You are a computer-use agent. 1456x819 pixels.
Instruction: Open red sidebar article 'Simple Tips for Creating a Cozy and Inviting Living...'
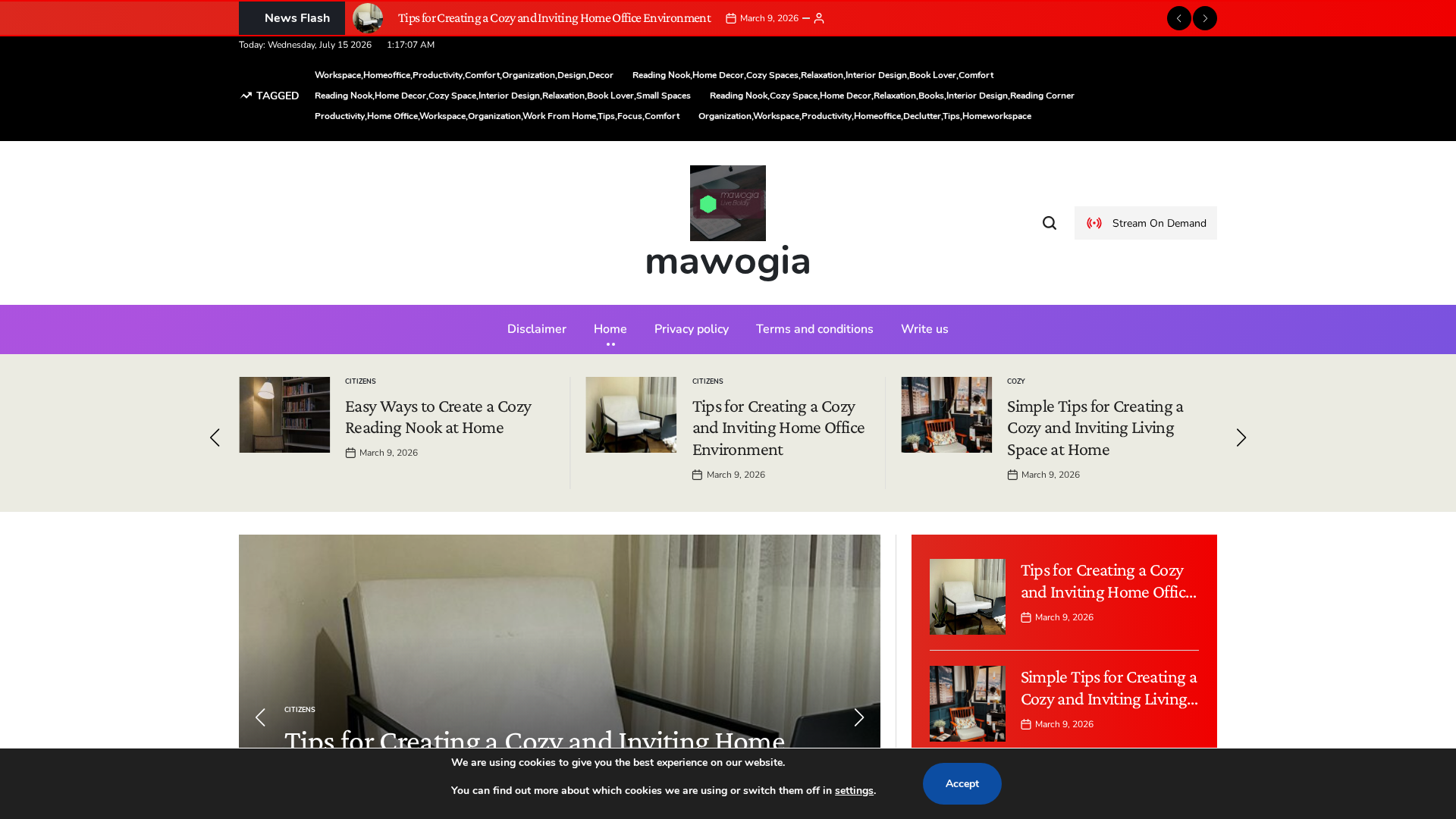[x=1109, y=688]
